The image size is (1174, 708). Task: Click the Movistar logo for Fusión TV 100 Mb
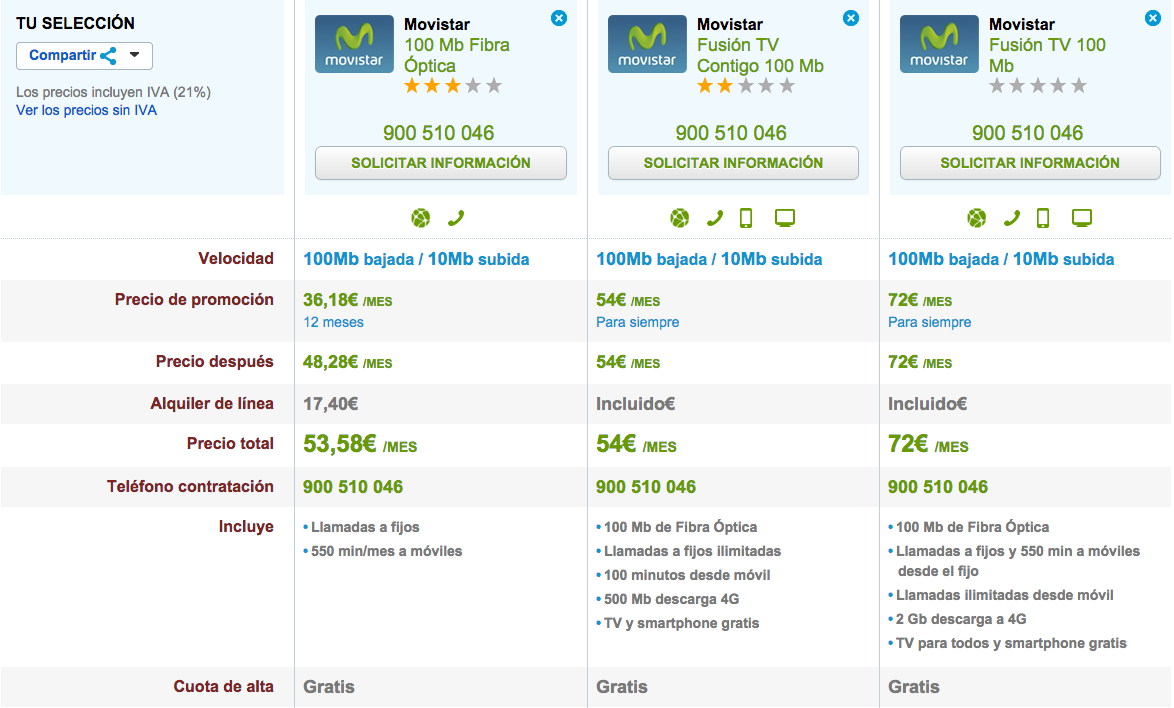[939, 44]
